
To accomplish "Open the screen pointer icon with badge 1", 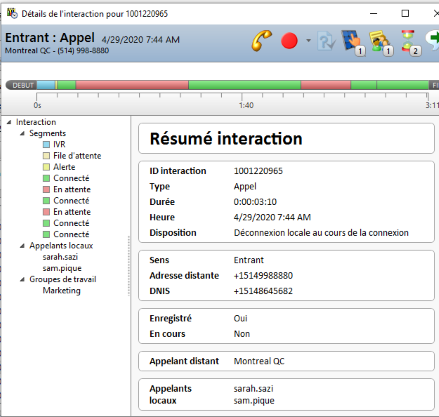I will click(353, 43).
